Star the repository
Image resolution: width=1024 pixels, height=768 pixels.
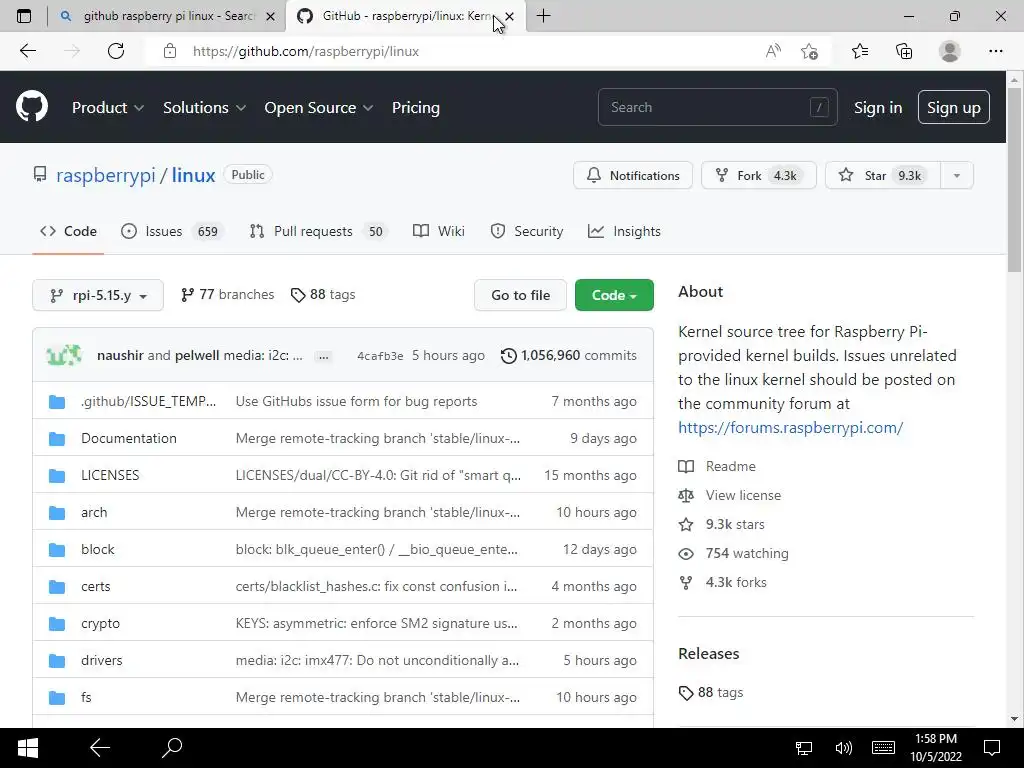point(883,176)
